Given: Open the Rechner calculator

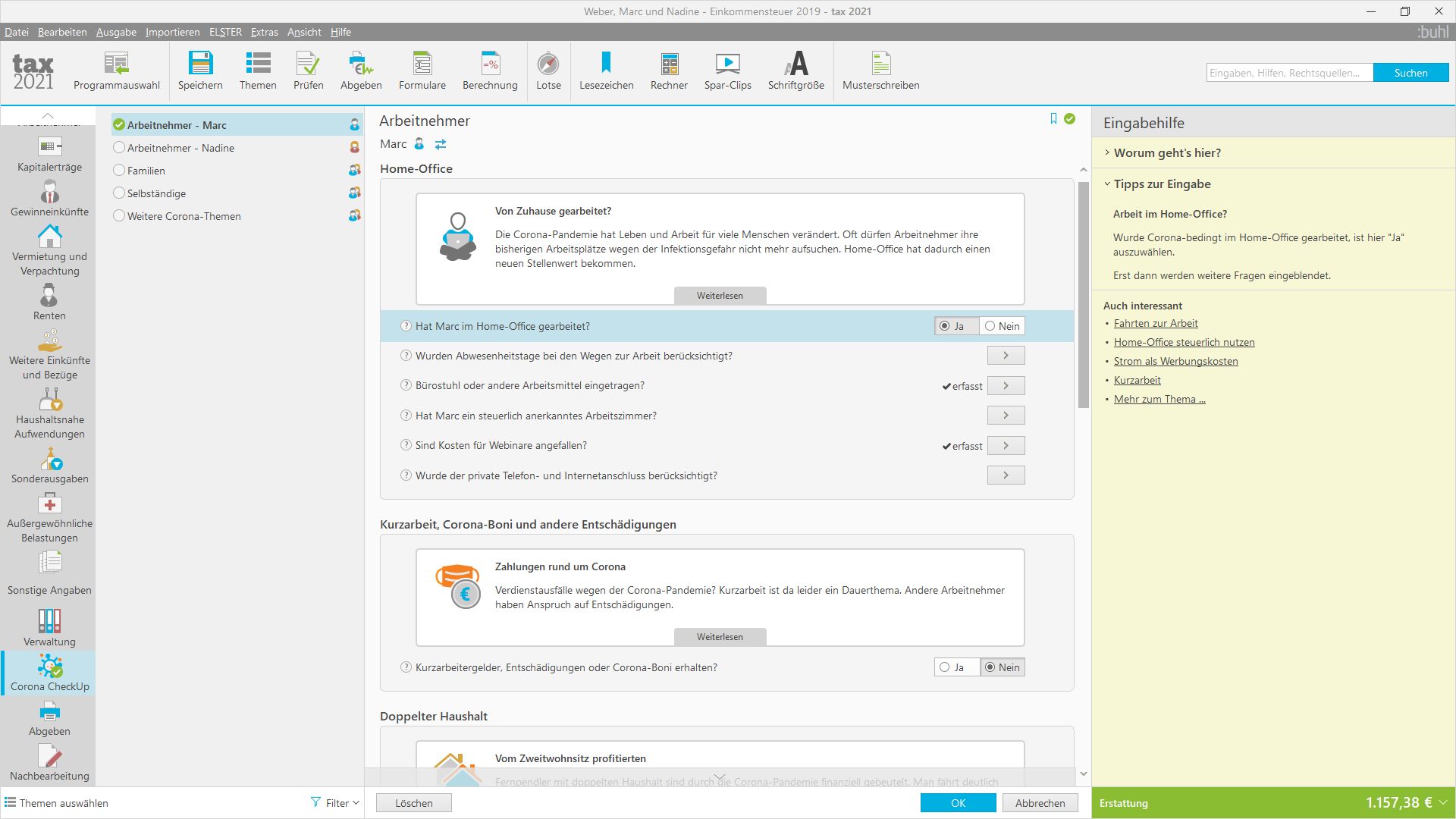Looking at the screenshot, I should (669, 71).
